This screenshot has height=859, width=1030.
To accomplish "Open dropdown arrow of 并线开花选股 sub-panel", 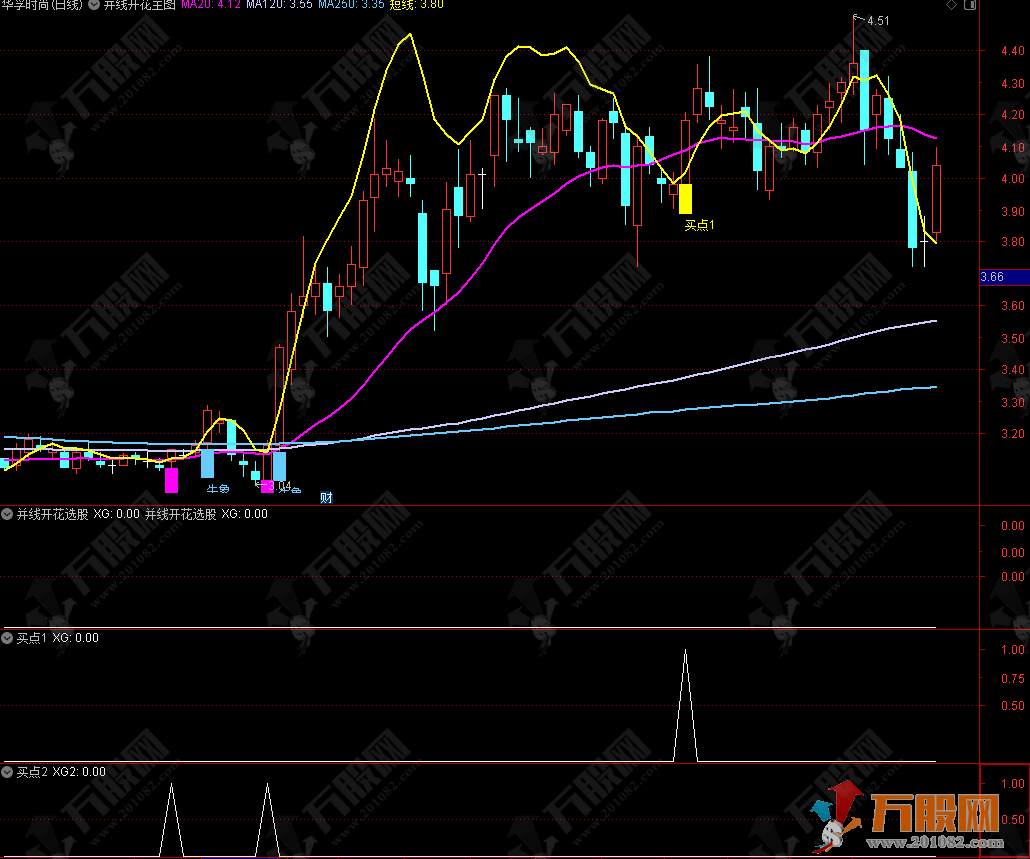I will [7, 514].
